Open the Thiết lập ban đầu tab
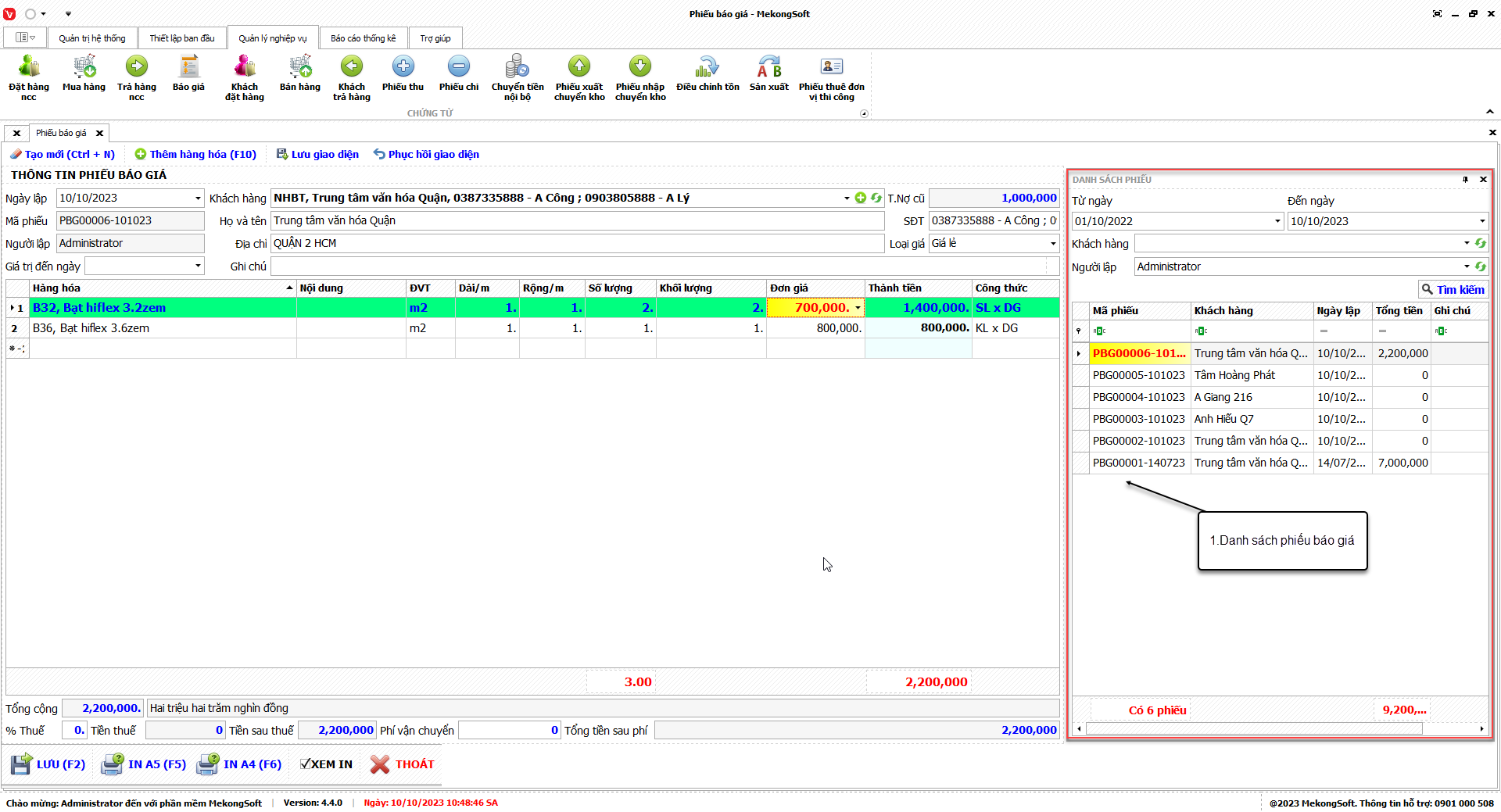The width and height of the screenshot is (1501, 812). 181,38
